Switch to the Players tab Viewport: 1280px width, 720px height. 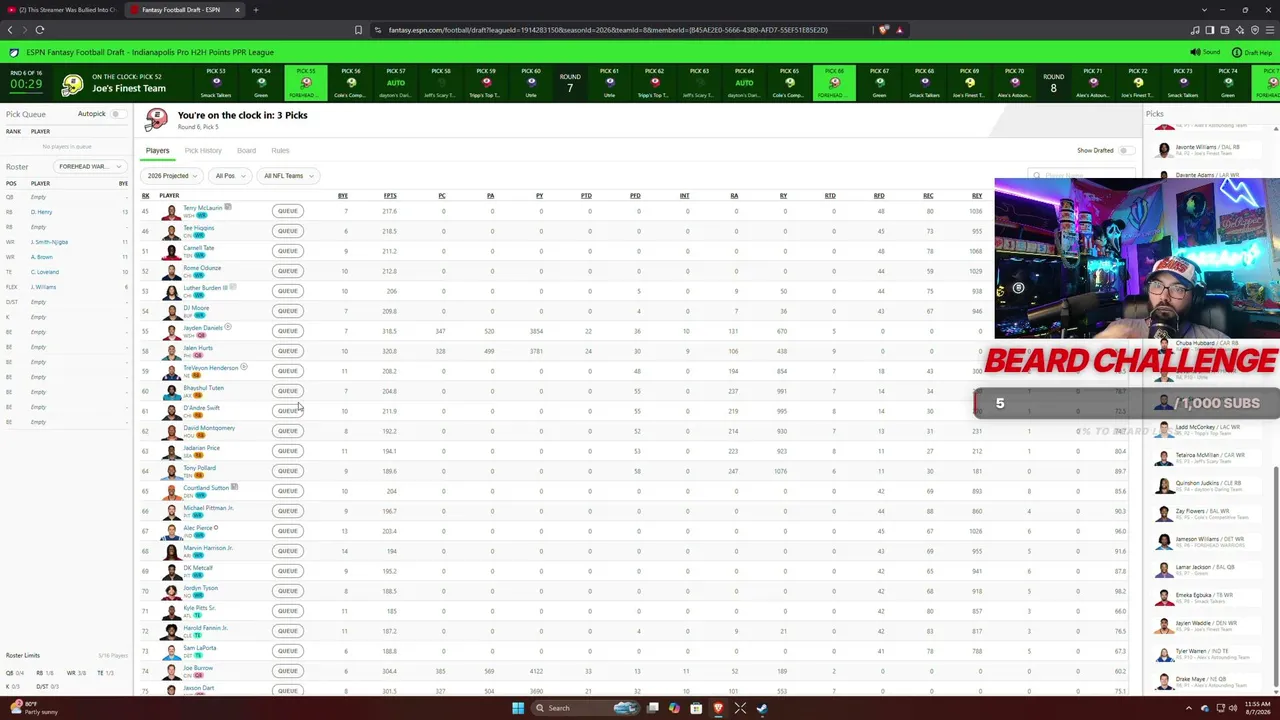pyautogui.click(x=157, y=151)
